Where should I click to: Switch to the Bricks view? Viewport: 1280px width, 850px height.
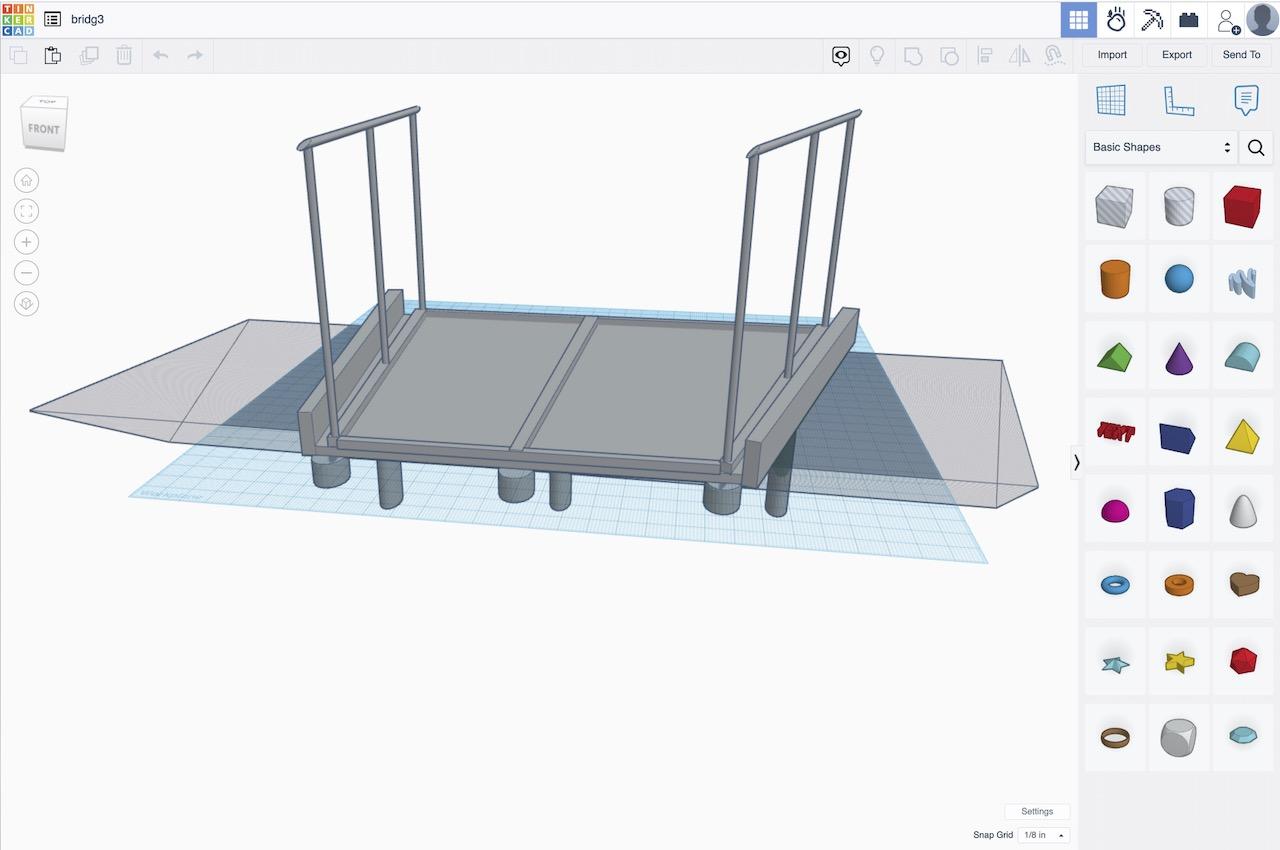(x=1189, y=19)
